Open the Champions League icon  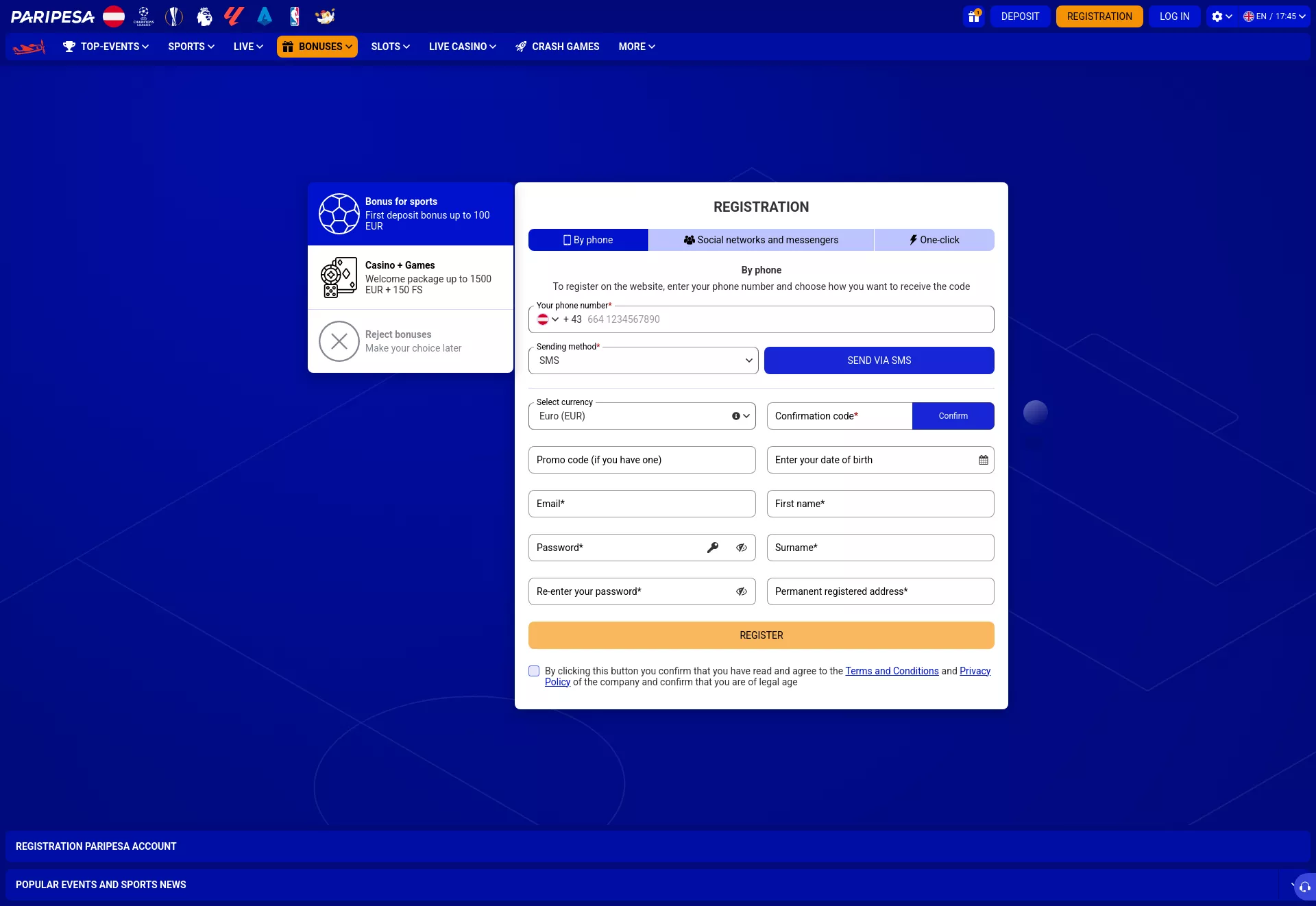click(x=144, y=16)
